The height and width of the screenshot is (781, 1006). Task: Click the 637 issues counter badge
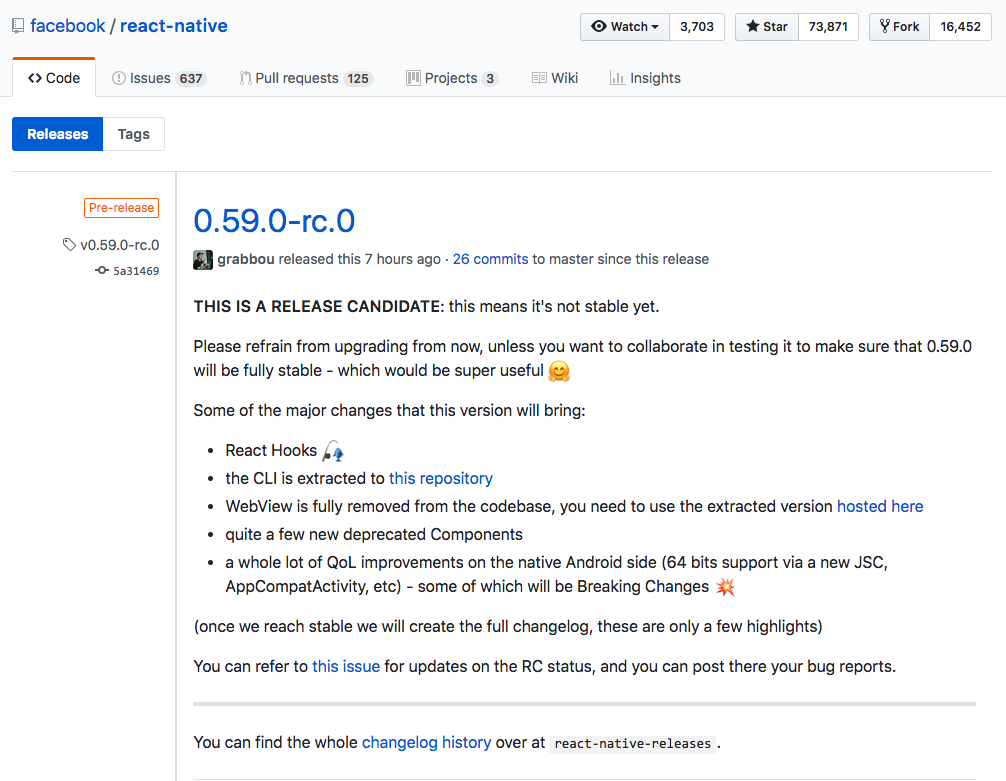[x=191, y=78]
